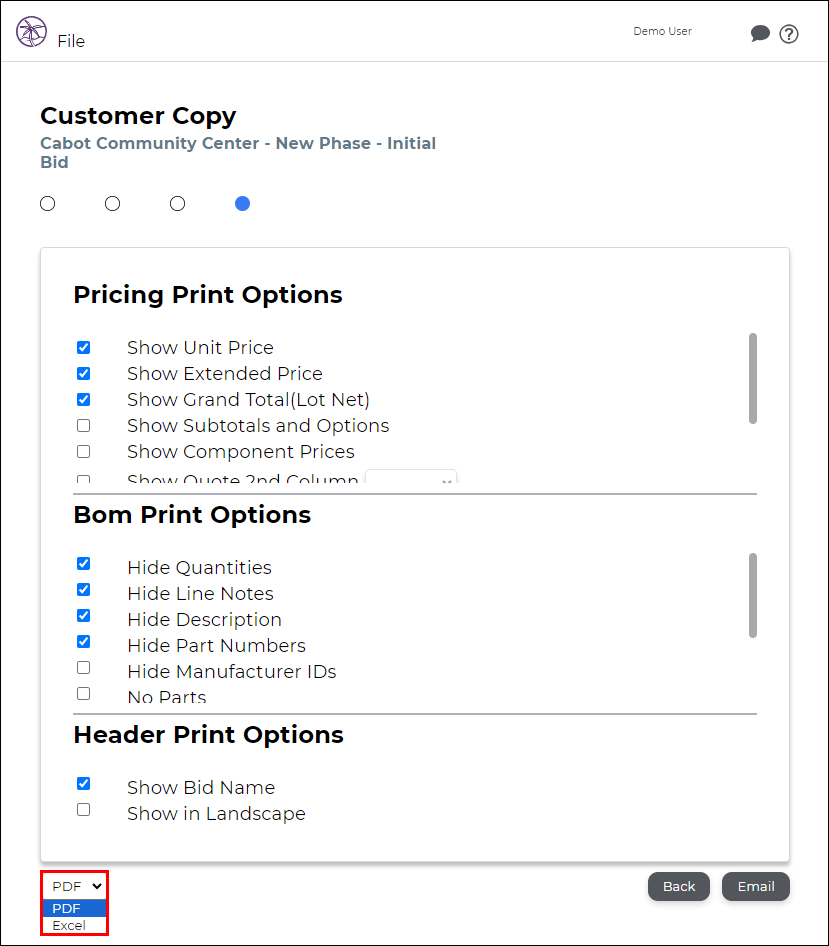Click the Pricing Print Options scrollbar

752,378
